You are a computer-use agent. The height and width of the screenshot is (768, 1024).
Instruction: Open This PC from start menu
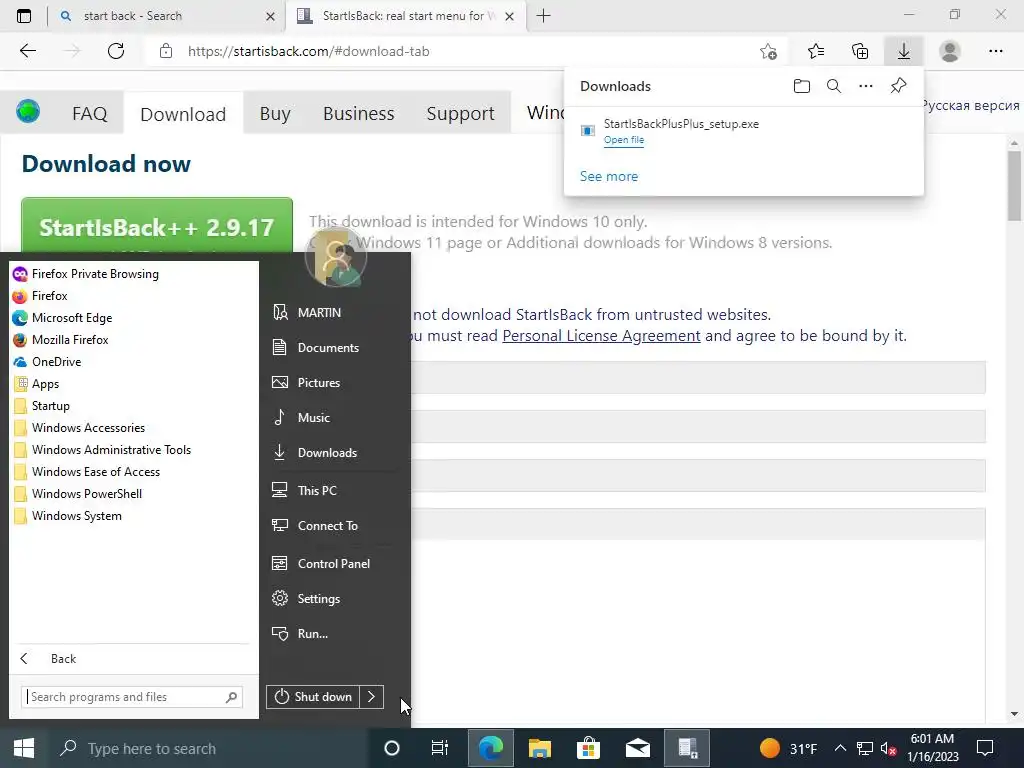tap(317, 490)
